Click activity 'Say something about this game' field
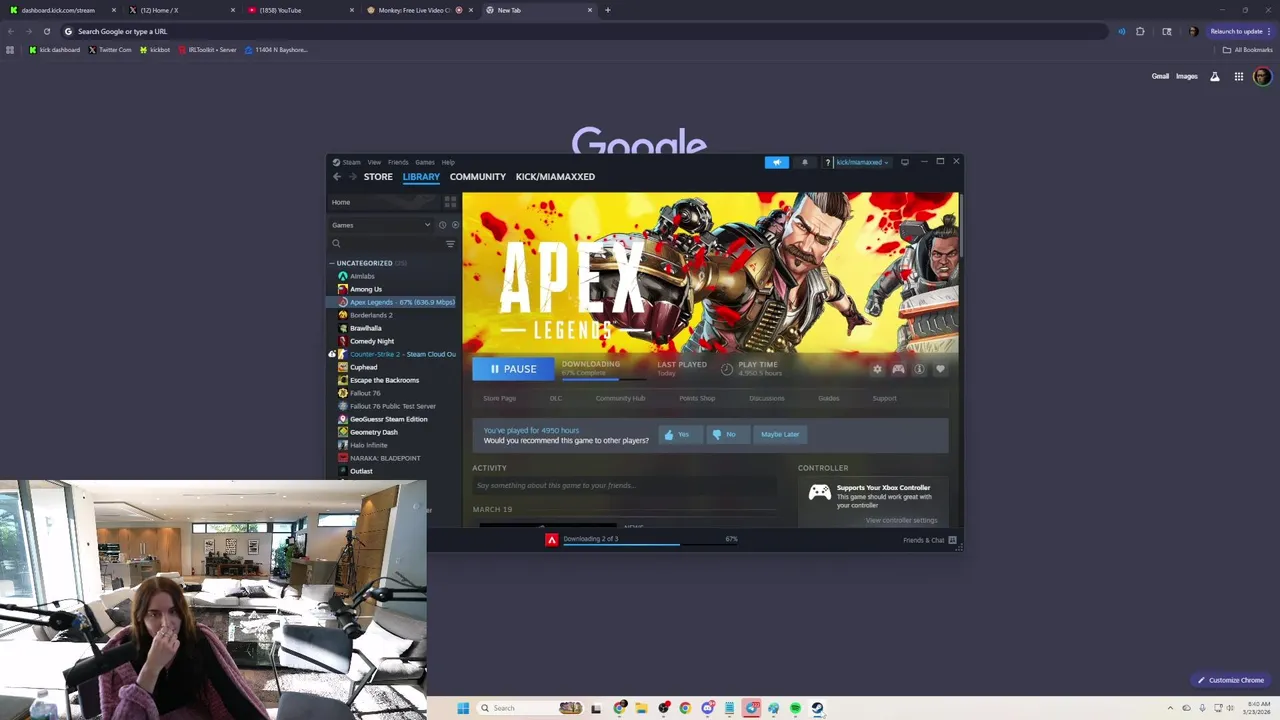Screen dimensions: 1280x720 (624, 485)
